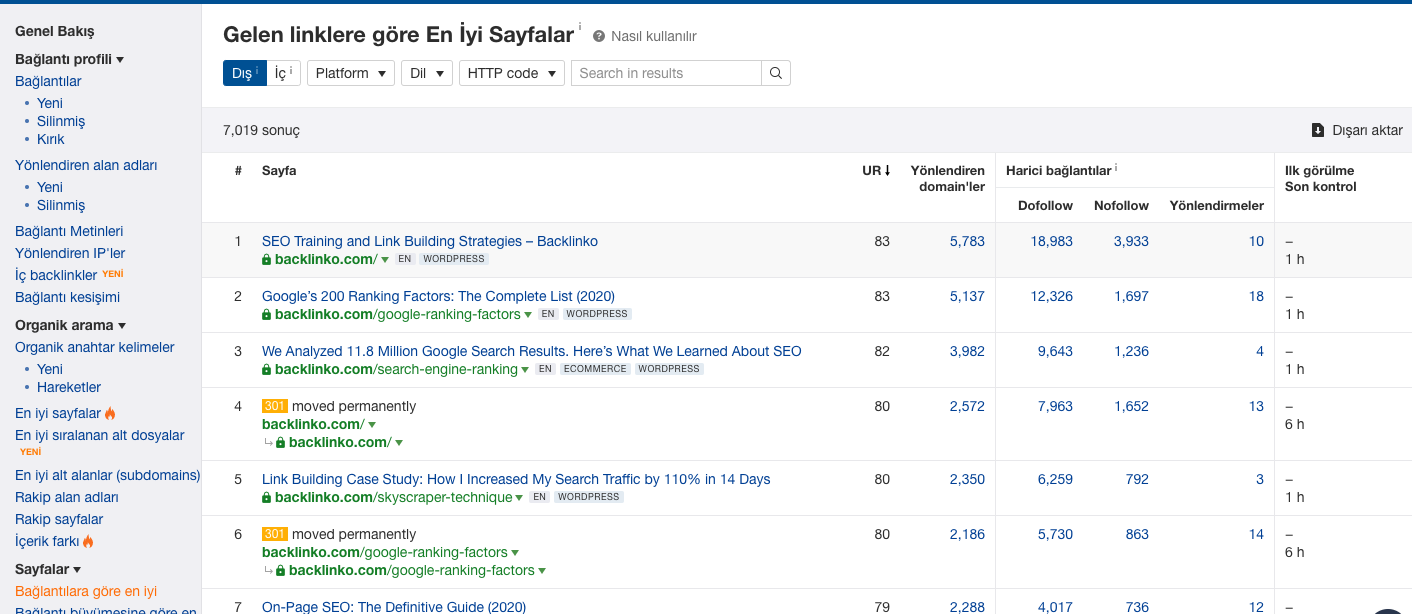Click the padlock in Google's 200 Ranking Factors row
The width and height of the screenshot is (1412, 614).
[x=267, y=314]
